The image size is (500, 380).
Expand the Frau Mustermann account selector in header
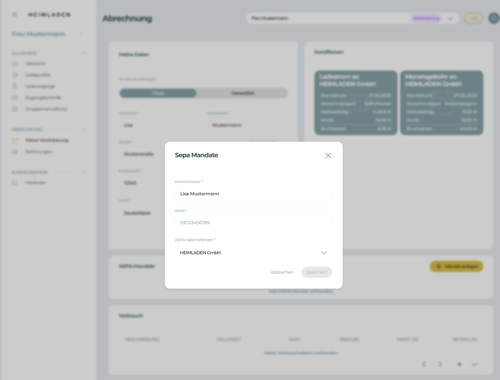[353, 18]
